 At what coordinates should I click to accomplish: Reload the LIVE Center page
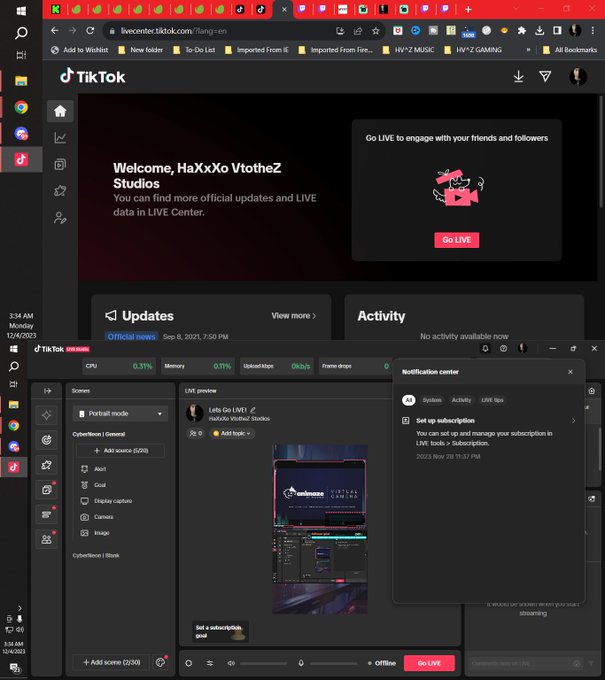(90, 31)
